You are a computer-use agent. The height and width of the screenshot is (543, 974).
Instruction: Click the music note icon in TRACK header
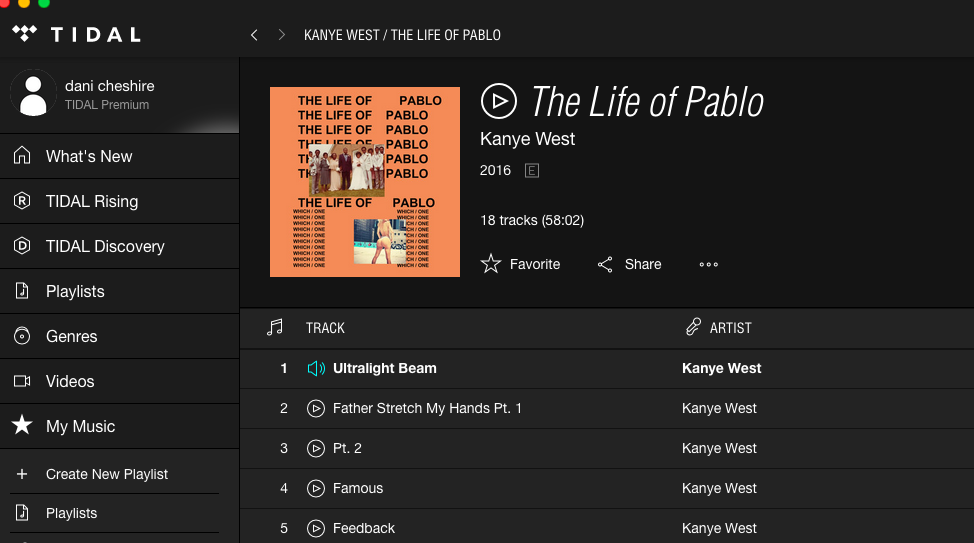click(275, 327)
